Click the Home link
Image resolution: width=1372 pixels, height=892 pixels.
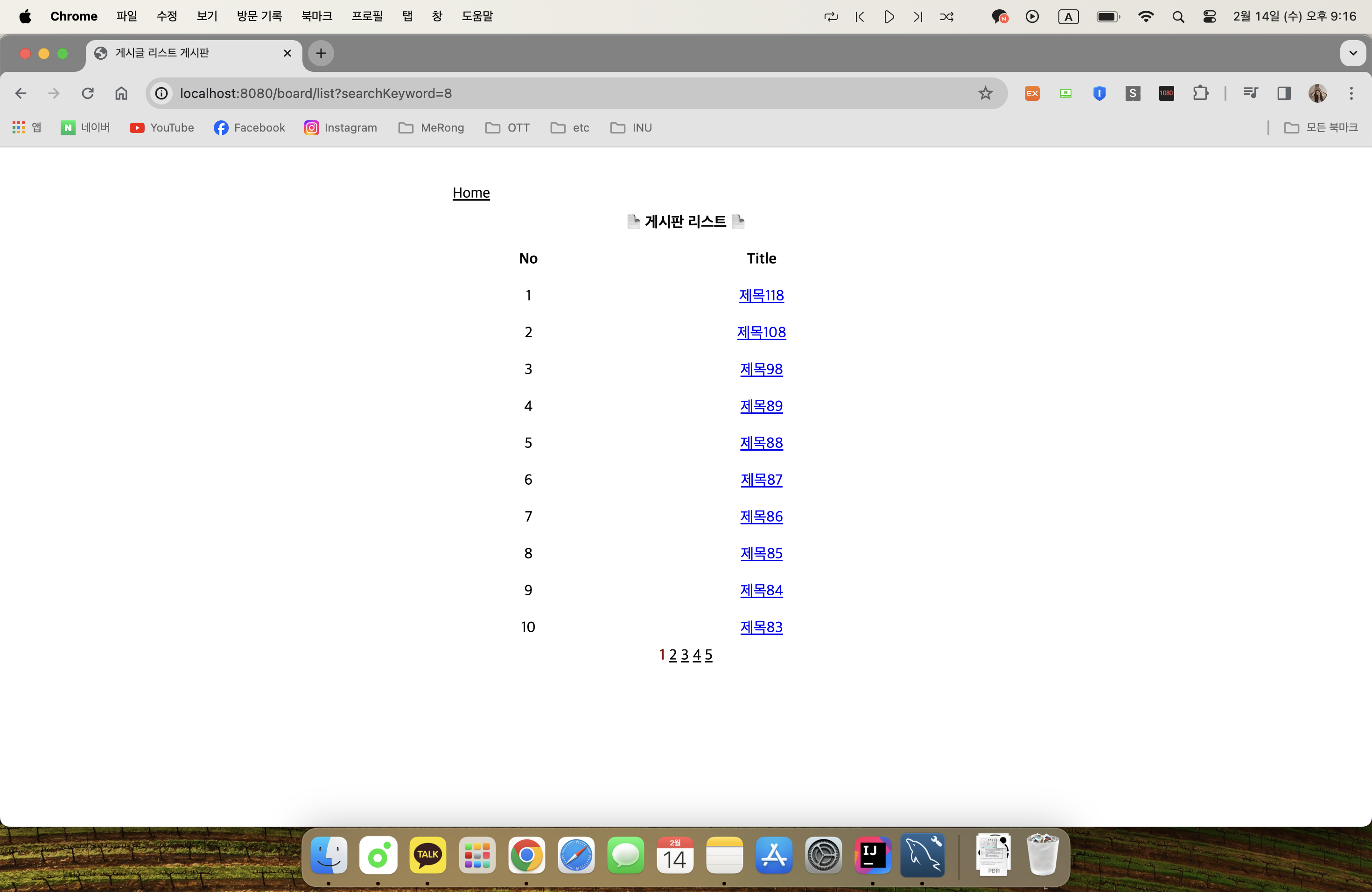[x=471, y=193]
